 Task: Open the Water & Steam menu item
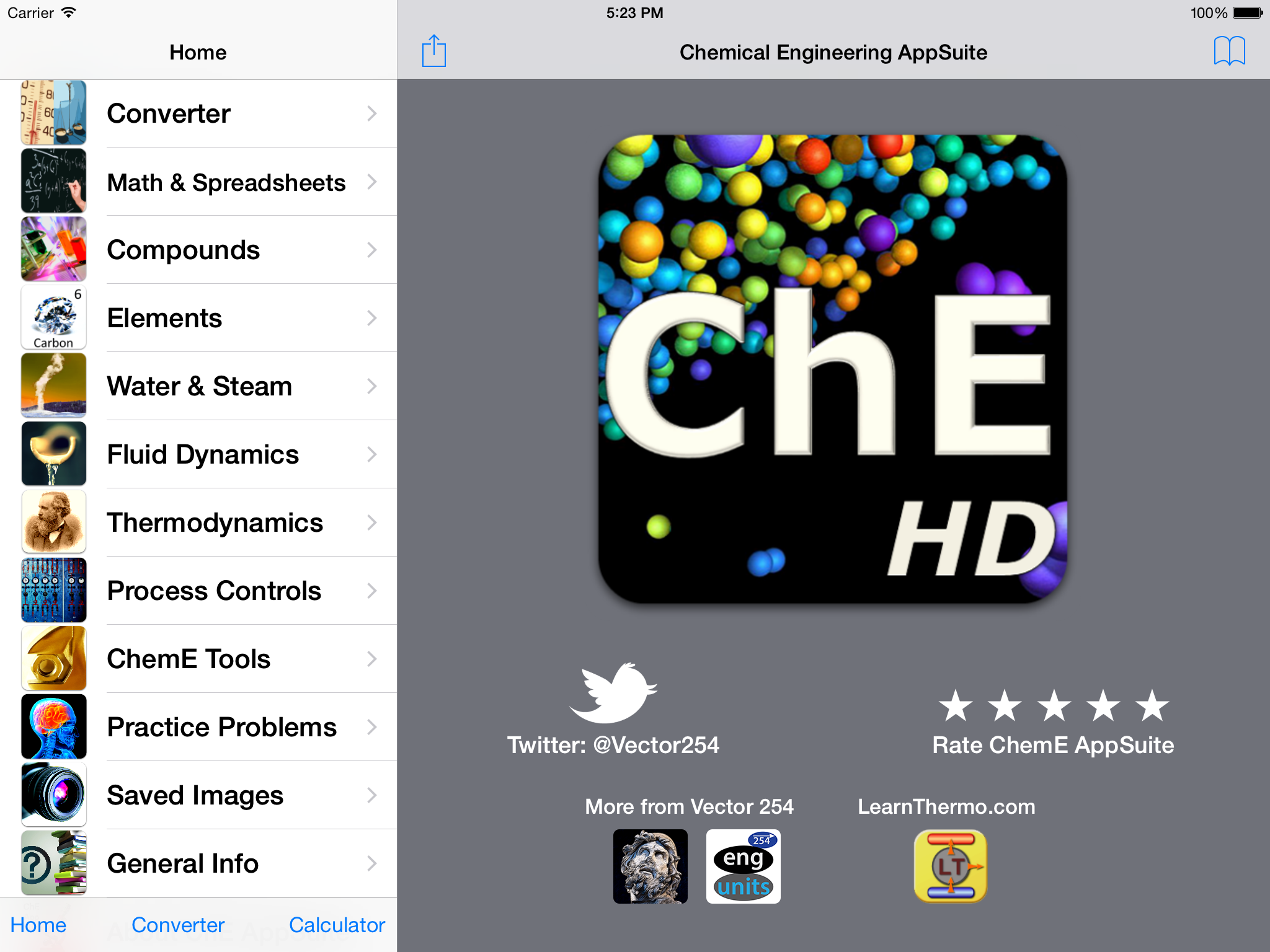click(x=198, y=386)
